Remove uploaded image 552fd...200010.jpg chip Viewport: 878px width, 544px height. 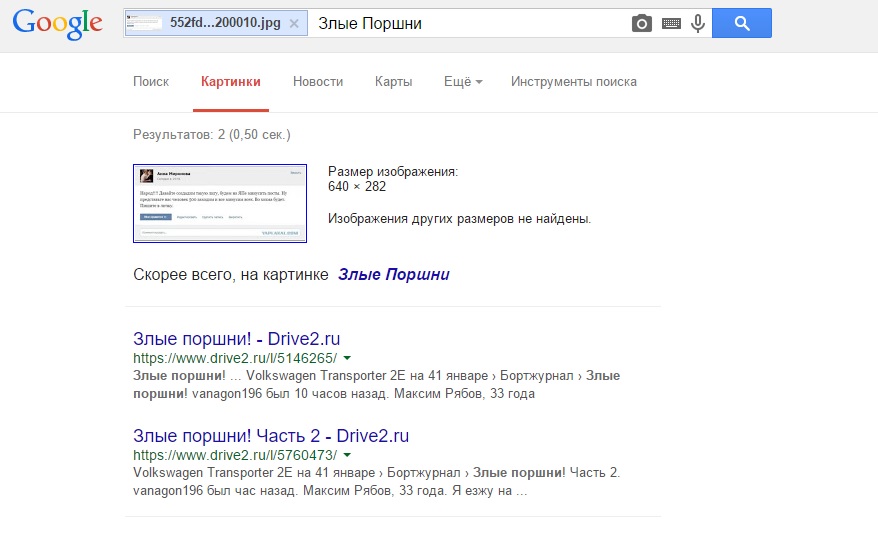(294, 24)
